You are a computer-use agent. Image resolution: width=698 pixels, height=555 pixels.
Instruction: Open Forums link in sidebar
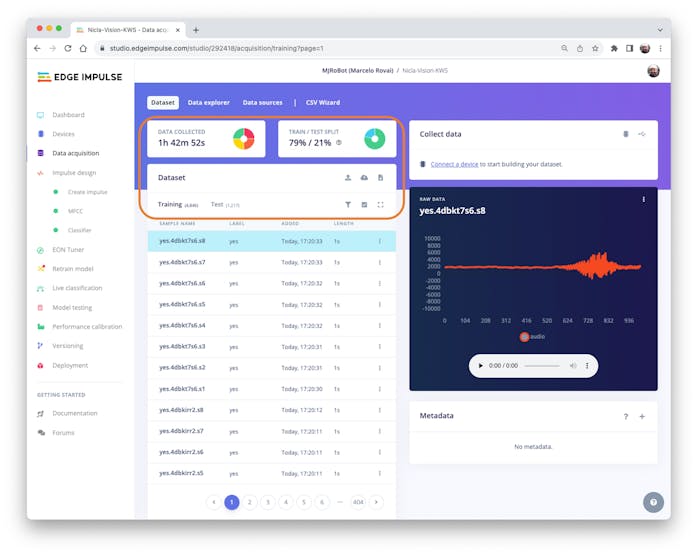[x=63, y=433]
